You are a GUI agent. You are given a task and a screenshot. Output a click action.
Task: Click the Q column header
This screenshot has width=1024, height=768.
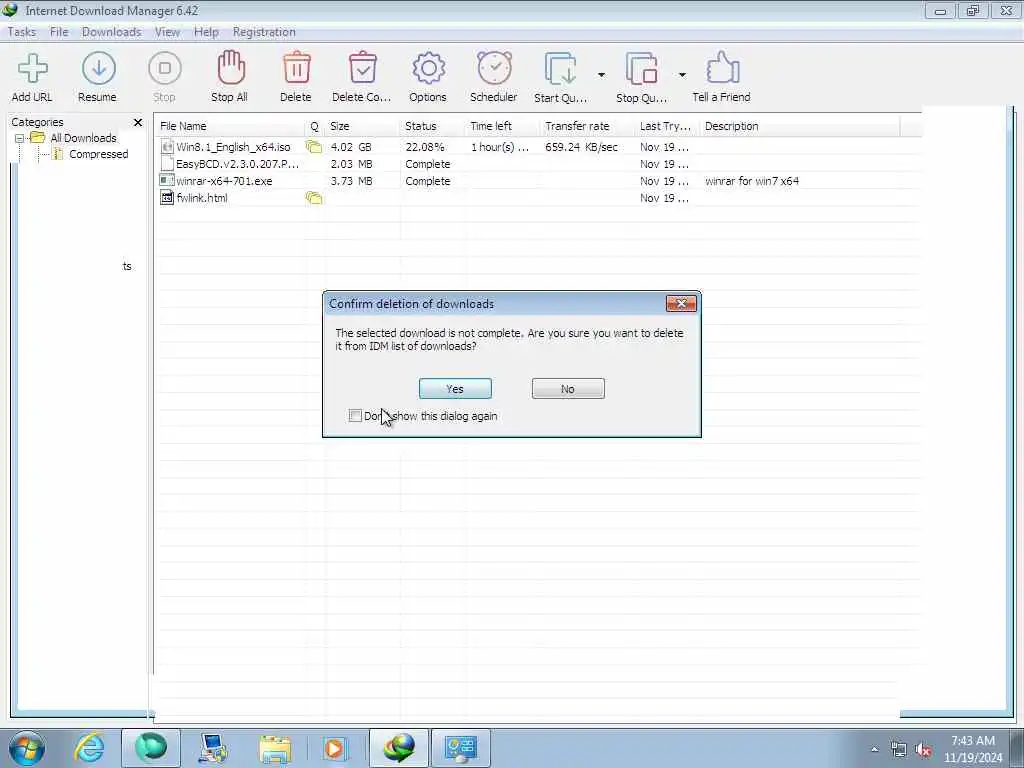coord(315,126)
